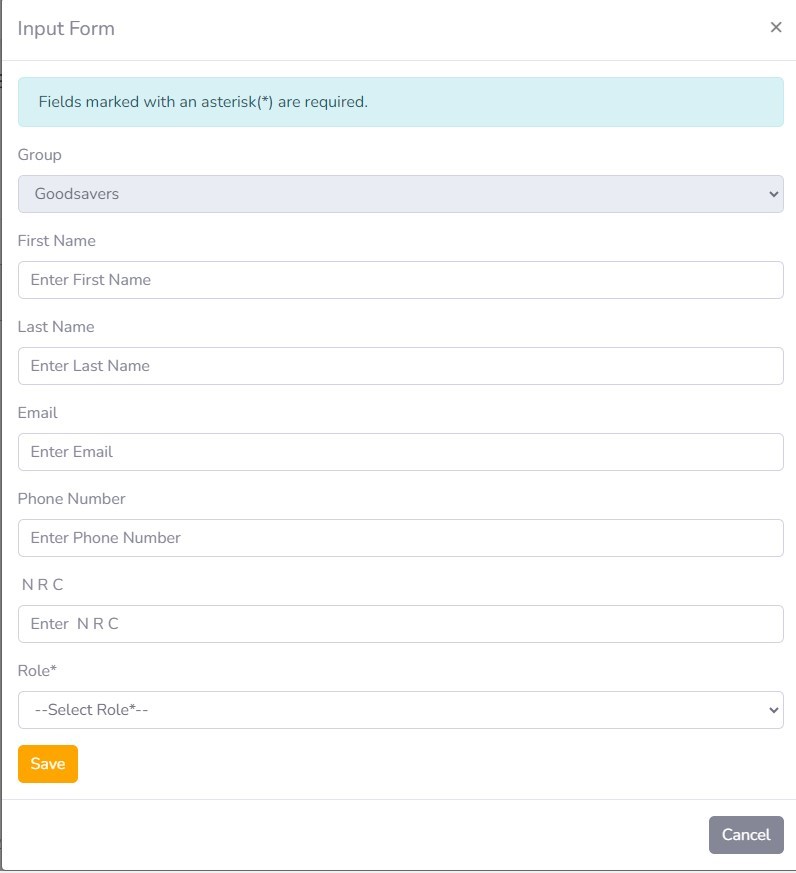Expand the Select Role dropdown

[400, 710]
